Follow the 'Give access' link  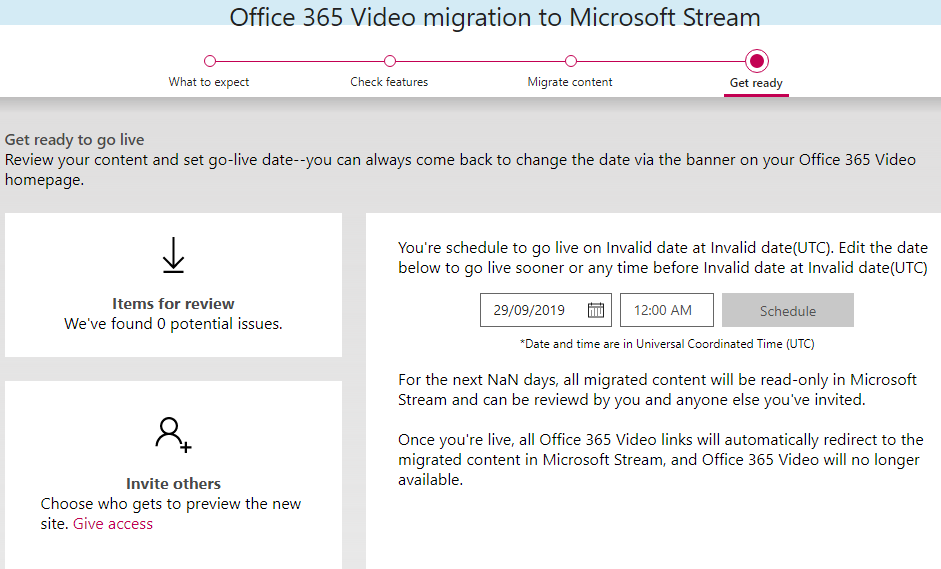(x=113, y=524)
